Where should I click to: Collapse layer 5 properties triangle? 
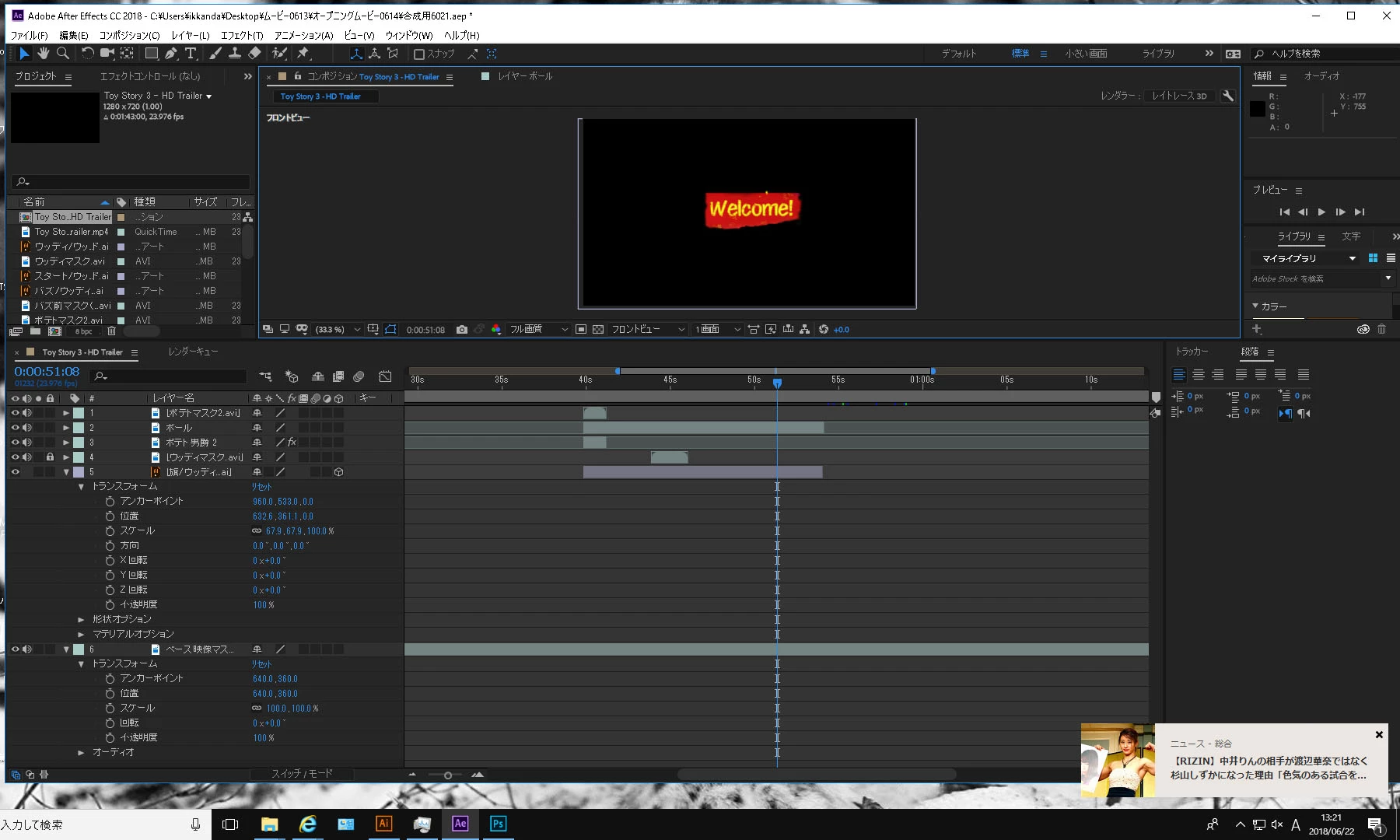(66, 472)
